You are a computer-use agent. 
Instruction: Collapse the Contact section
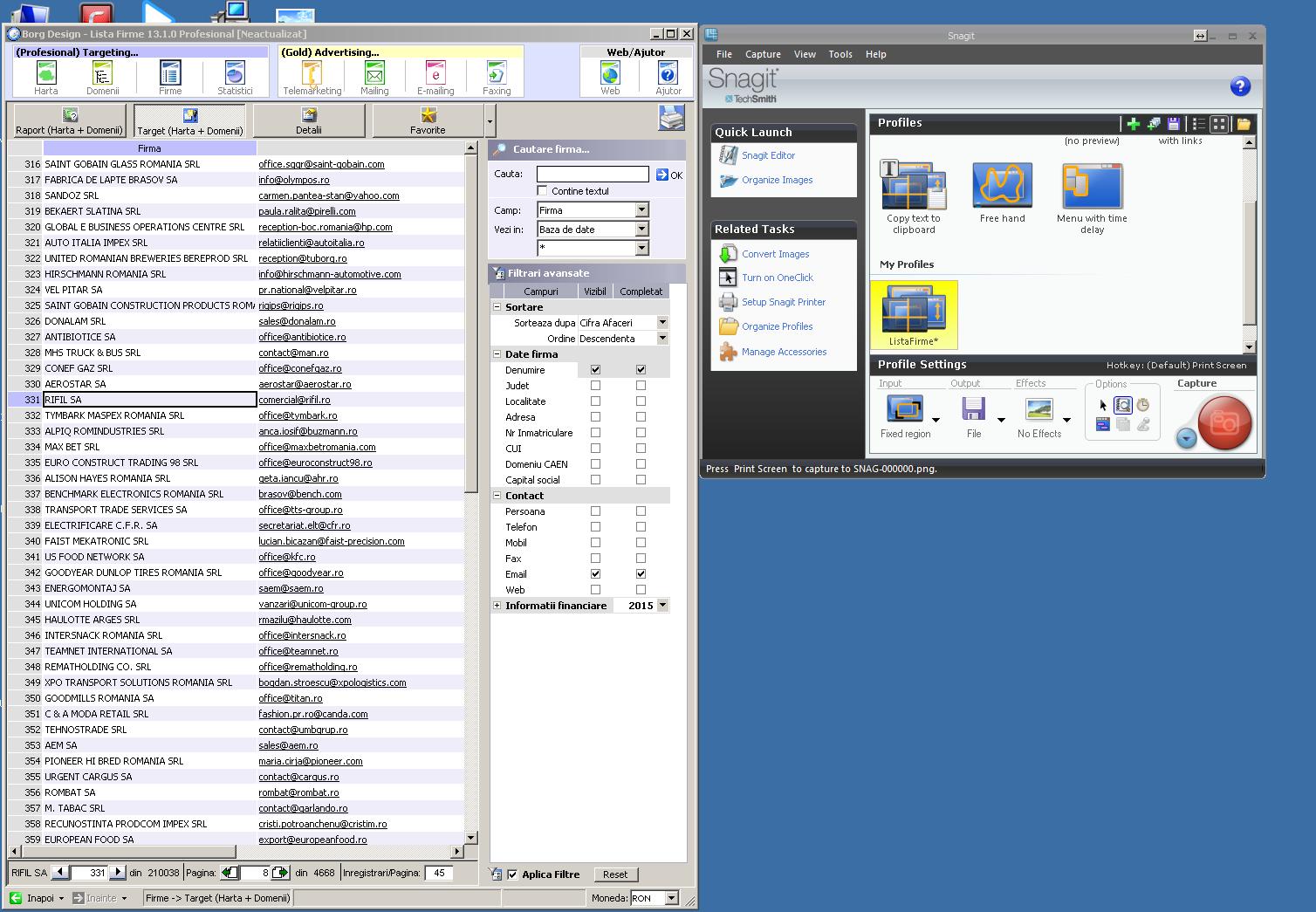[x=497, y=495]
